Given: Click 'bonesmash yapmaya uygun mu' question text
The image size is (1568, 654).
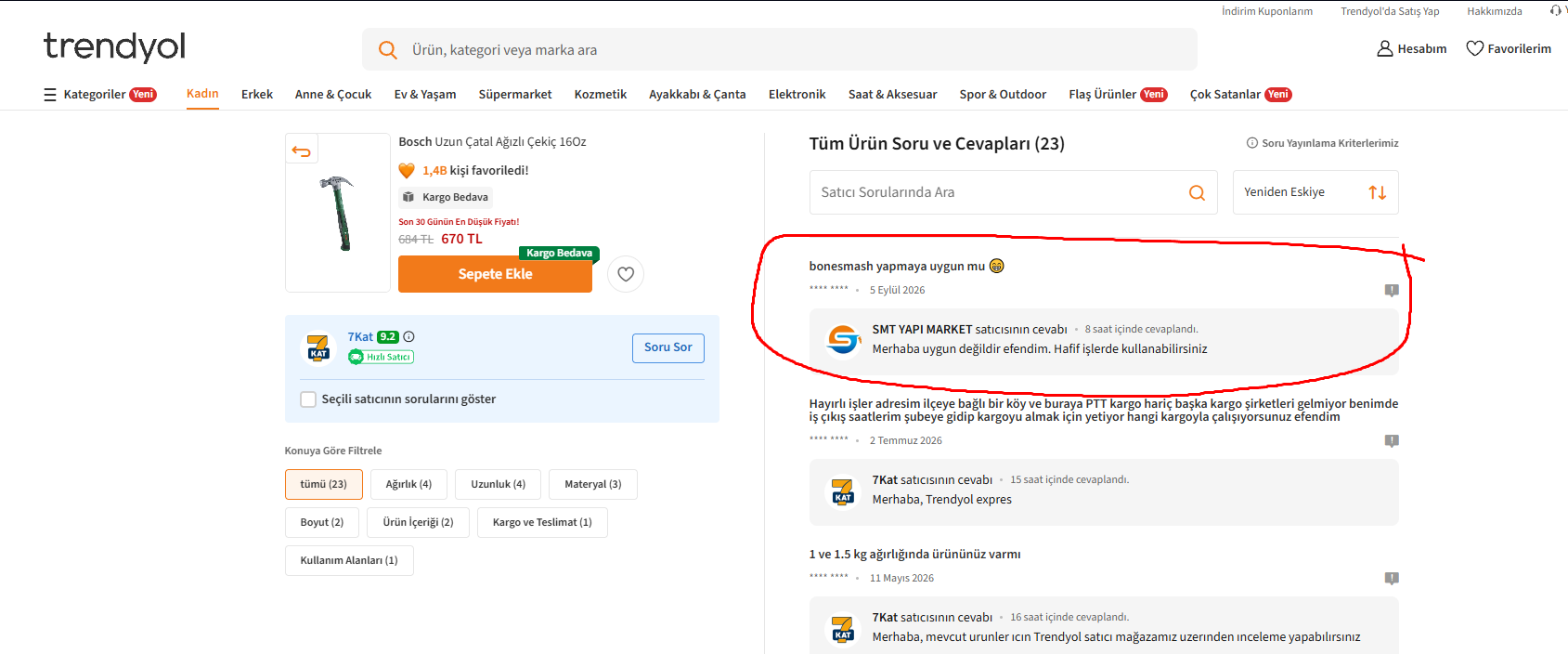Looking at the screenshot, I should pyautogui.click(x=897, y=267).
